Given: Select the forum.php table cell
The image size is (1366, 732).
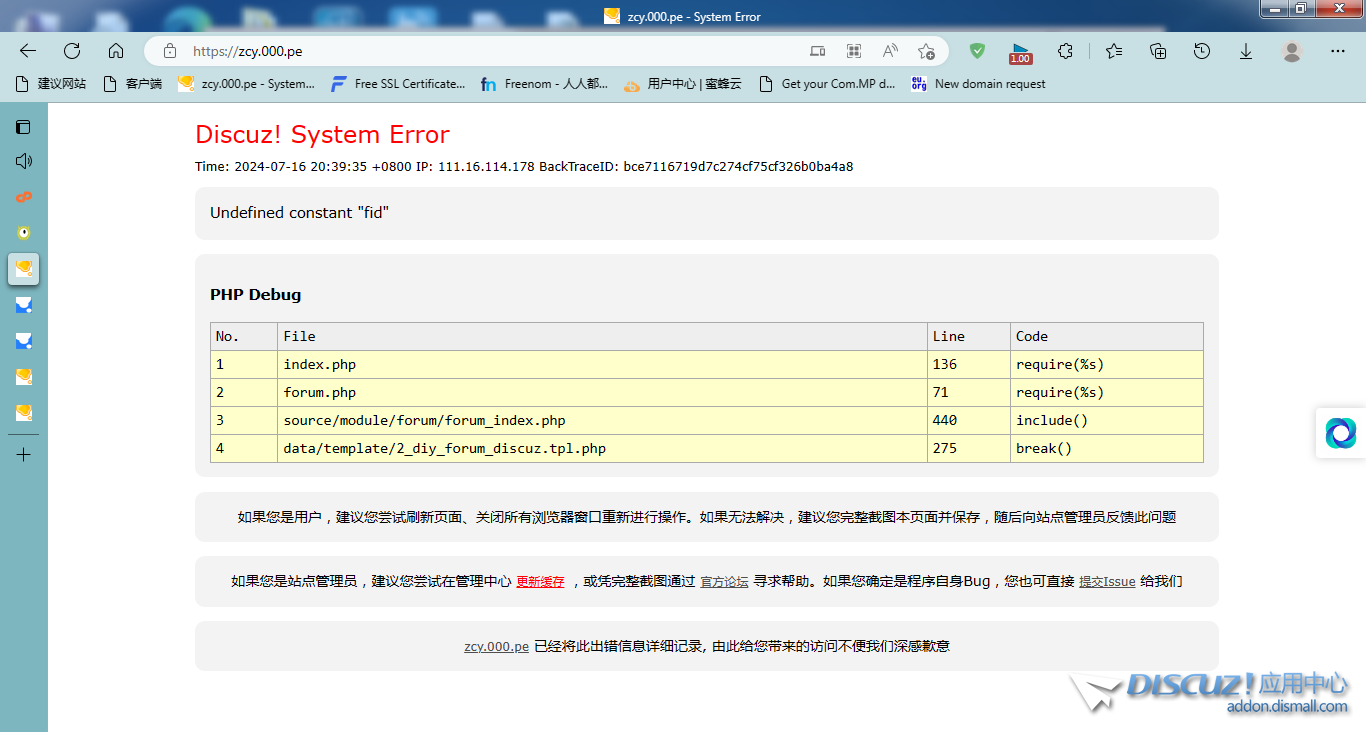Looking at the screenshot, I should 602,392.
